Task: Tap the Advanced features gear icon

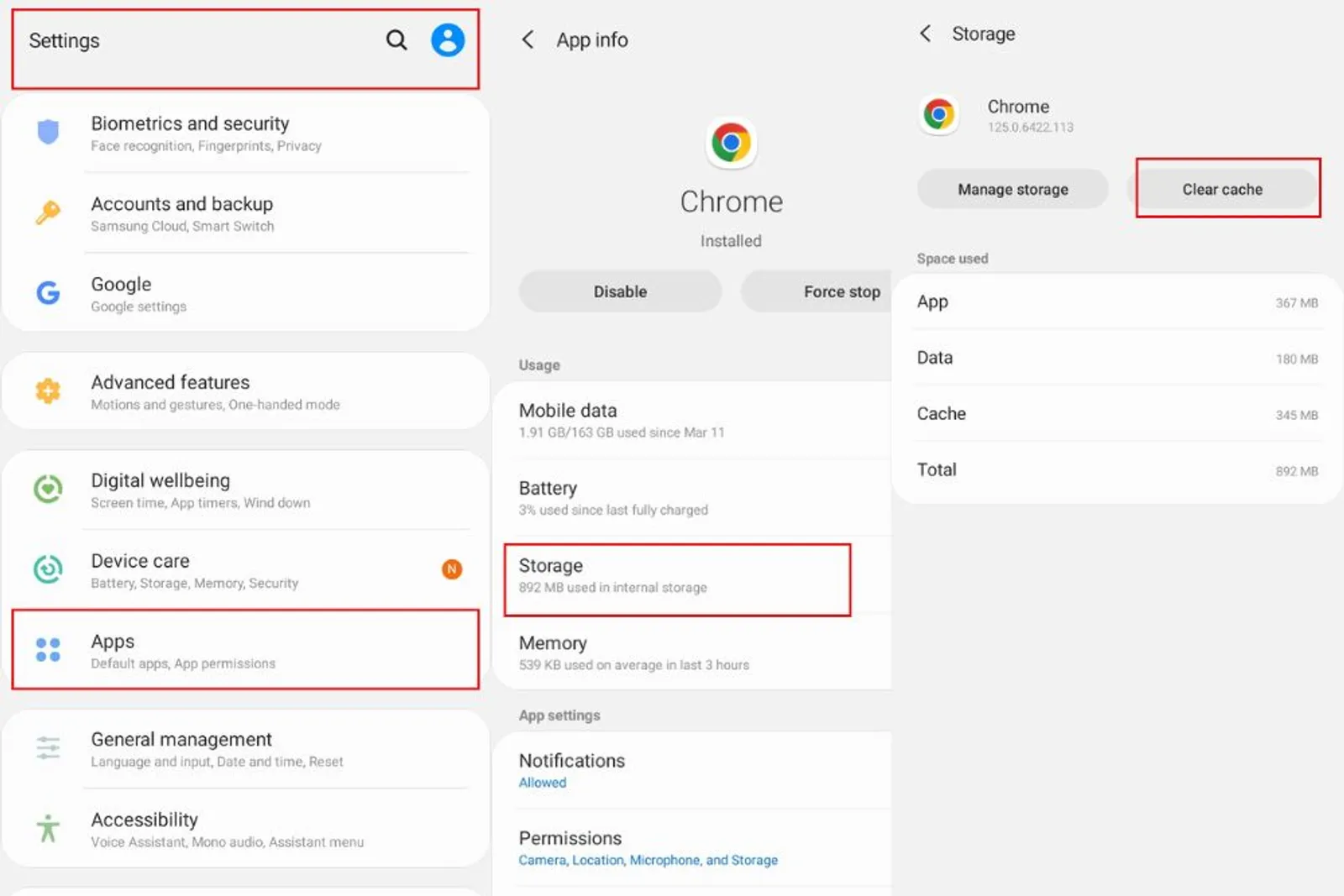Action: [x=48, y=390]
